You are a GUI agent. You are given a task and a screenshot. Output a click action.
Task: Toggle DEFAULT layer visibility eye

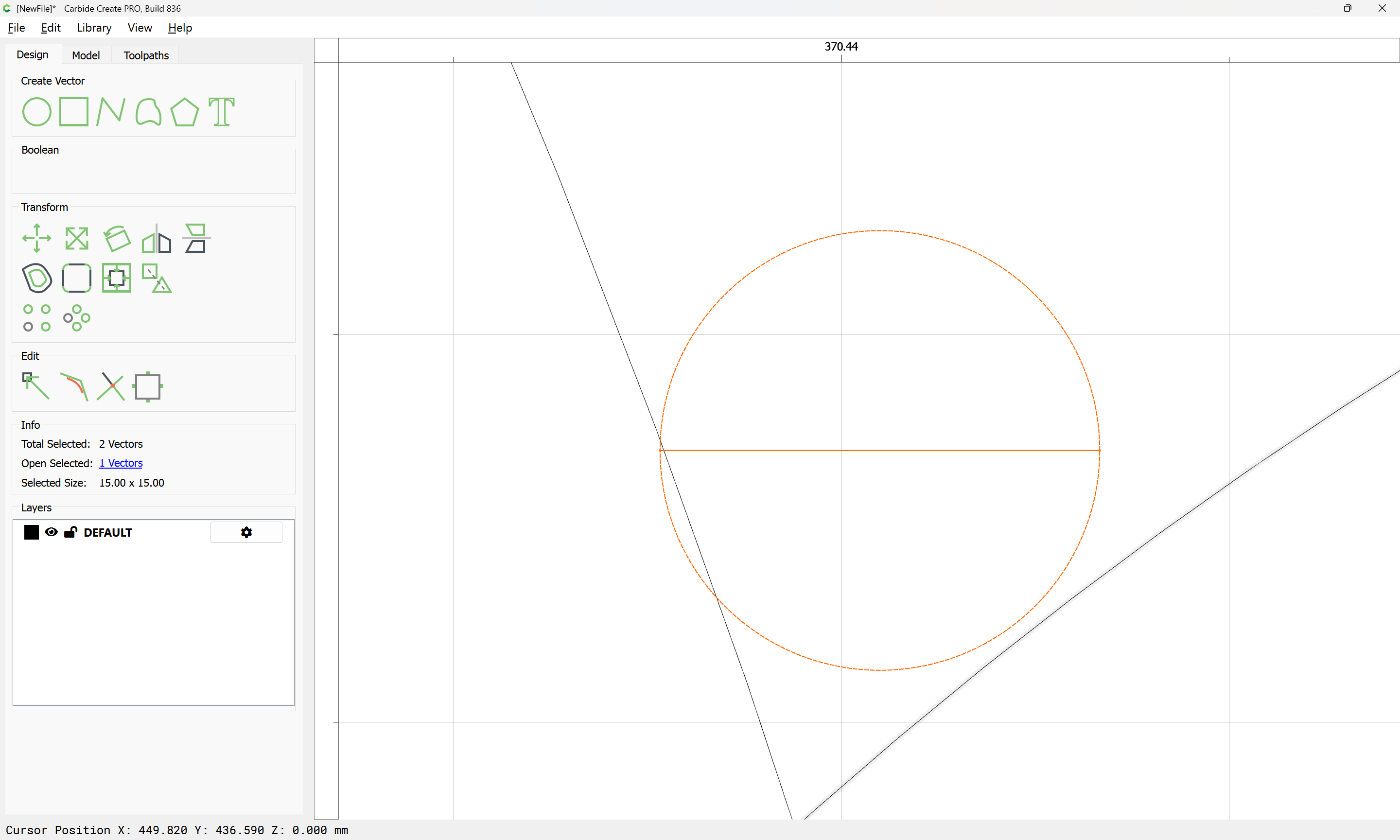51,532
